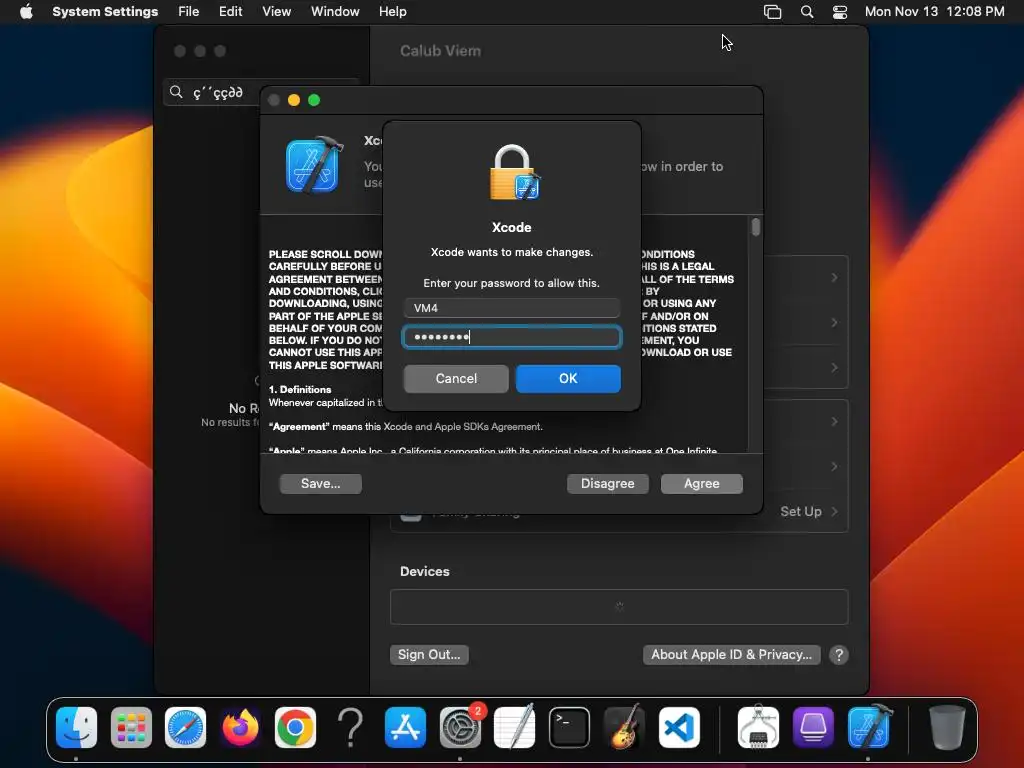Image resolution: width=1024 pixels, height=768 pixels.
Task: Launch Google Chrome from the Dock
Action: (295, 728)
